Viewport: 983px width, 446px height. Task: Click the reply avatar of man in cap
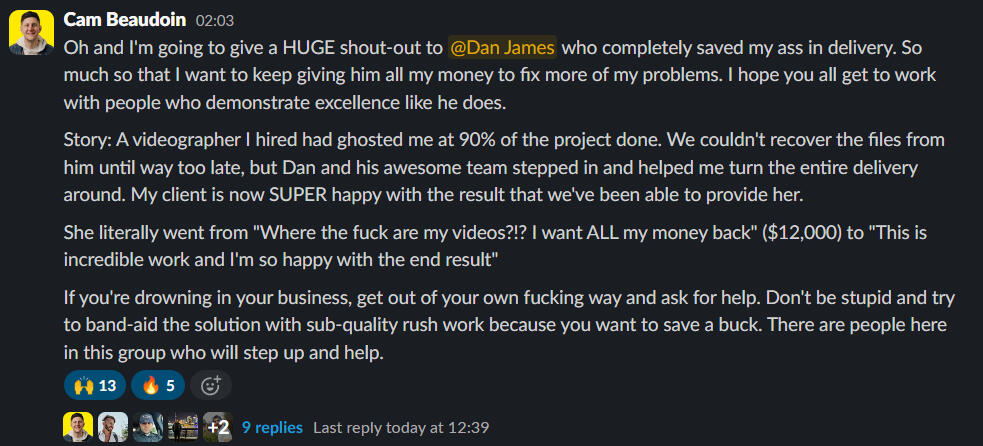(148, 427)
